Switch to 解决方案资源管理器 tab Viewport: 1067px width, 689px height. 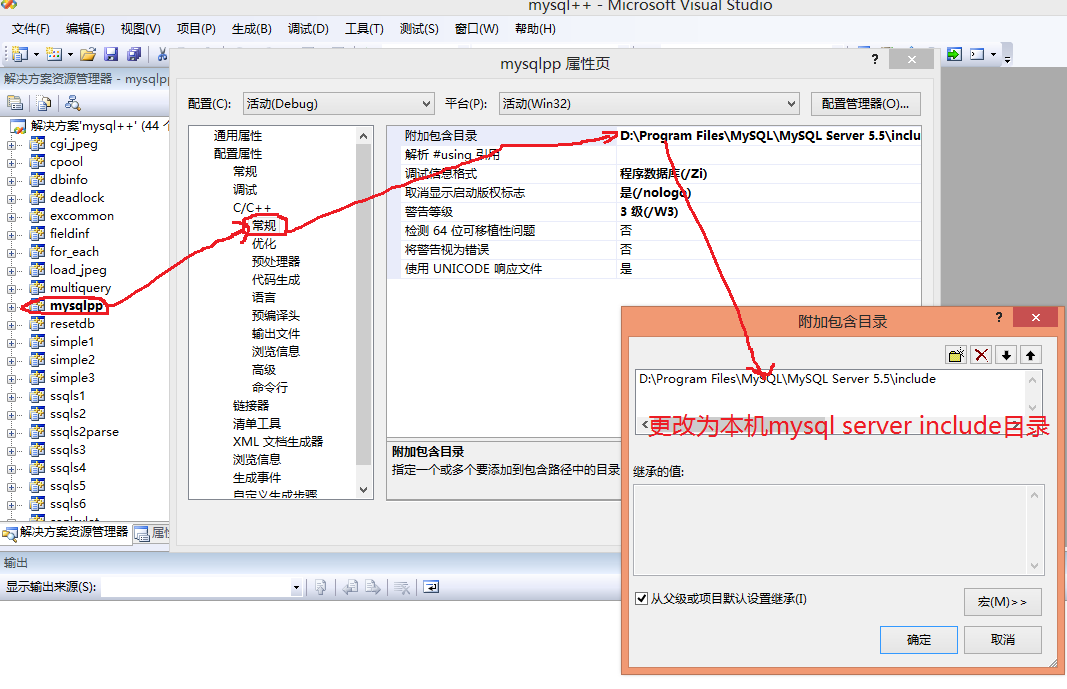pyautogui.click(x=66, y=532)
